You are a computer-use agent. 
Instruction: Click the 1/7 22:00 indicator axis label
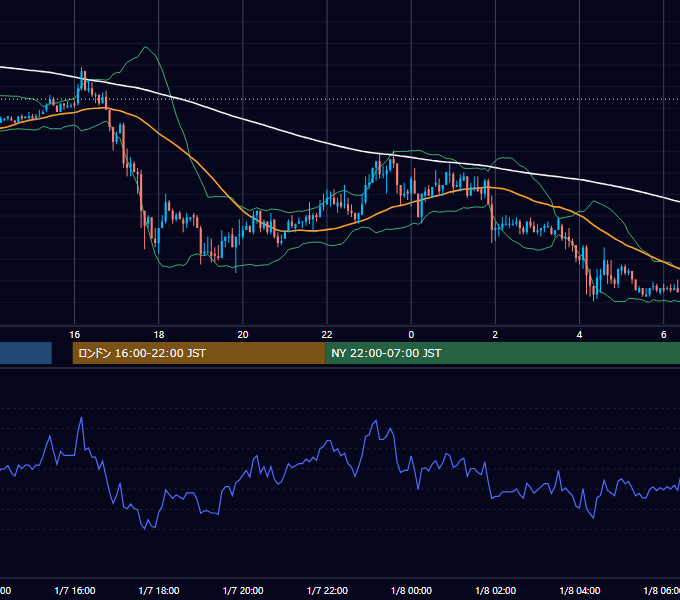[x=327, y=590]
